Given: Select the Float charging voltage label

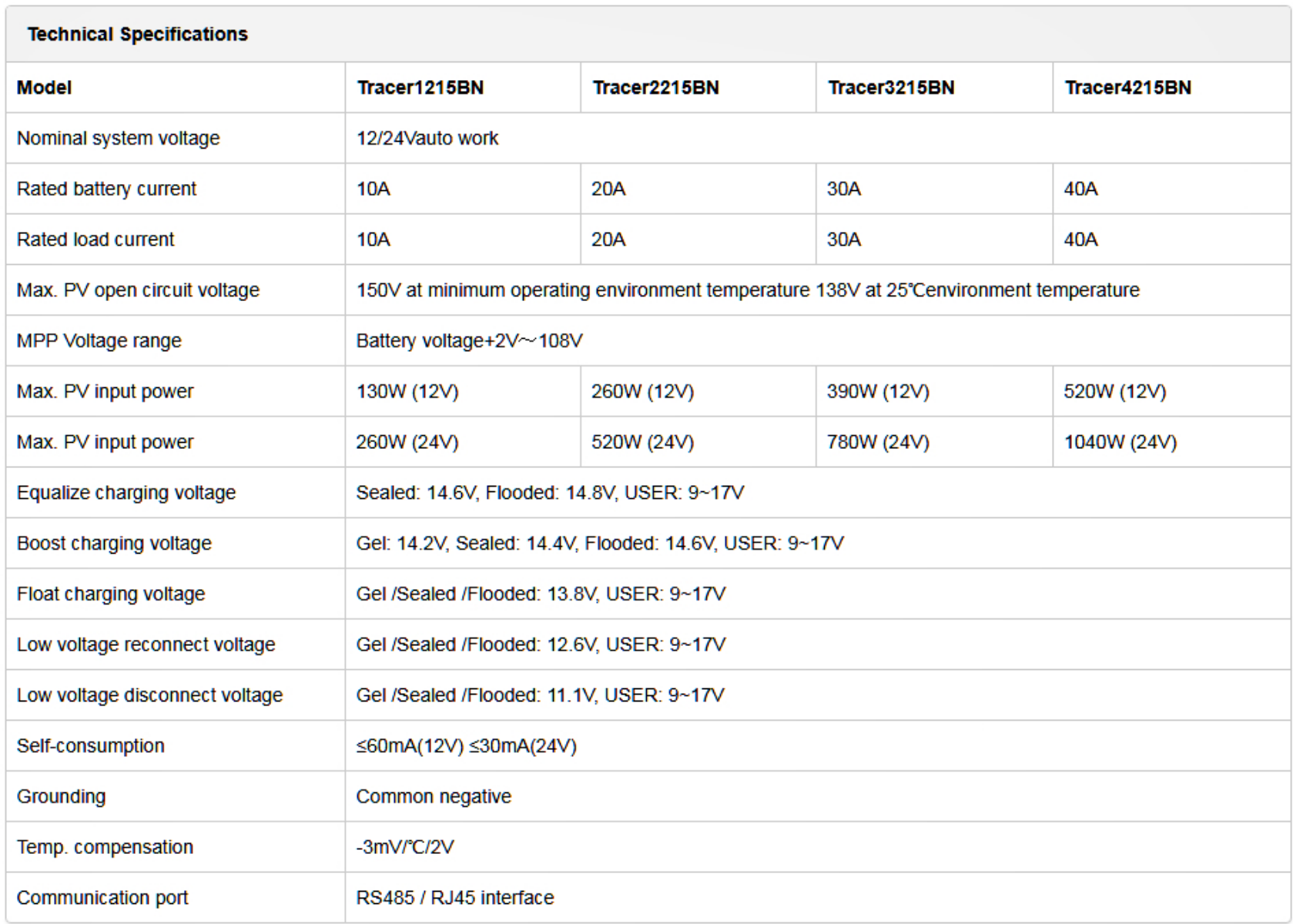Looking at the screenshot, I should 111,594.
